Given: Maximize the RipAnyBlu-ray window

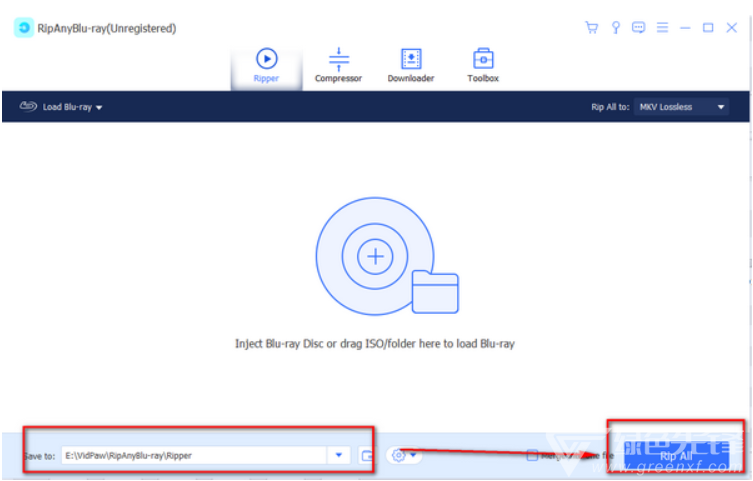Looking at the screenshot, I should click(708, 28).
